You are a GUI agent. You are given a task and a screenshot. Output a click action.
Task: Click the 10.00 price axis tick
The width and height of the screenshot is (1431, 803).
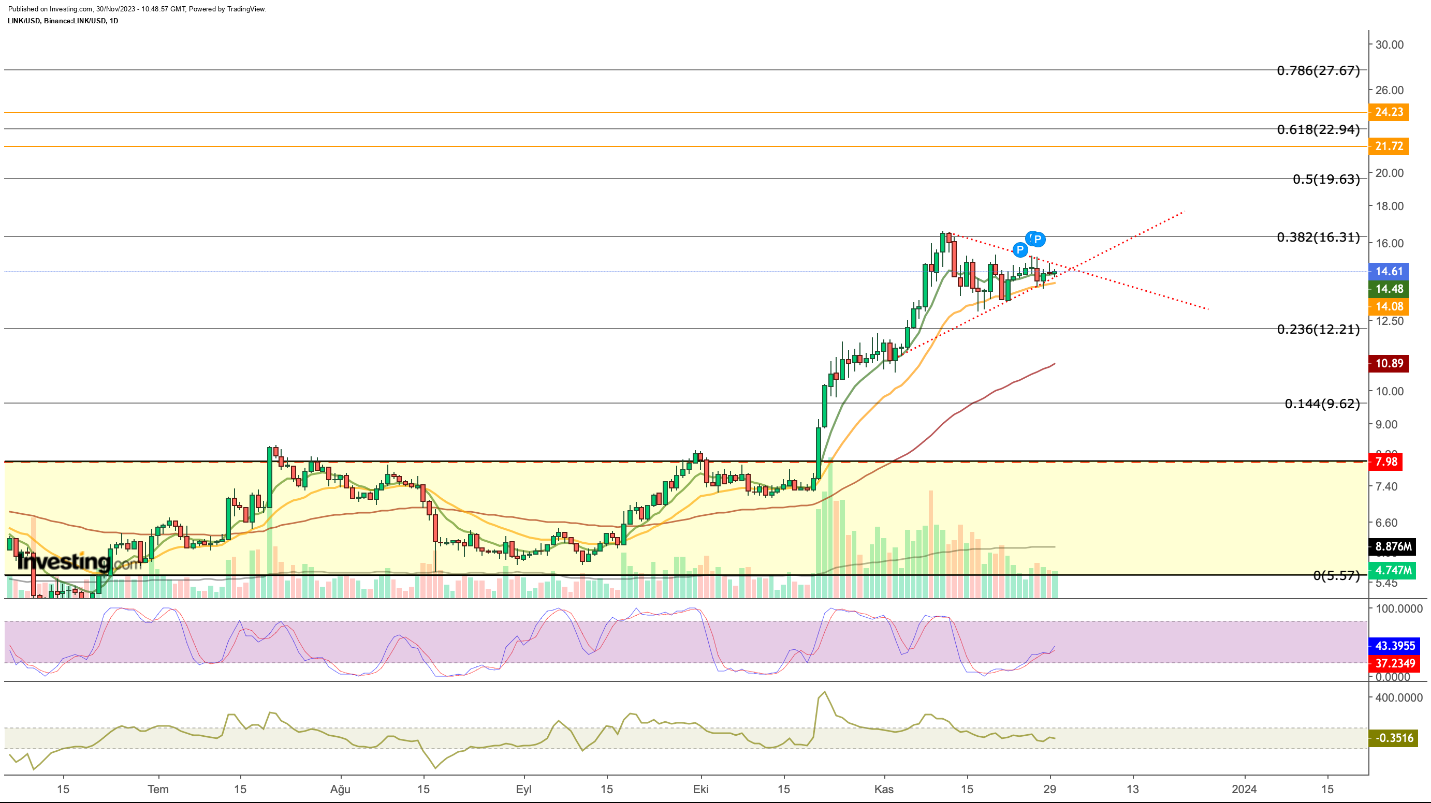(x=1391, y=391)
